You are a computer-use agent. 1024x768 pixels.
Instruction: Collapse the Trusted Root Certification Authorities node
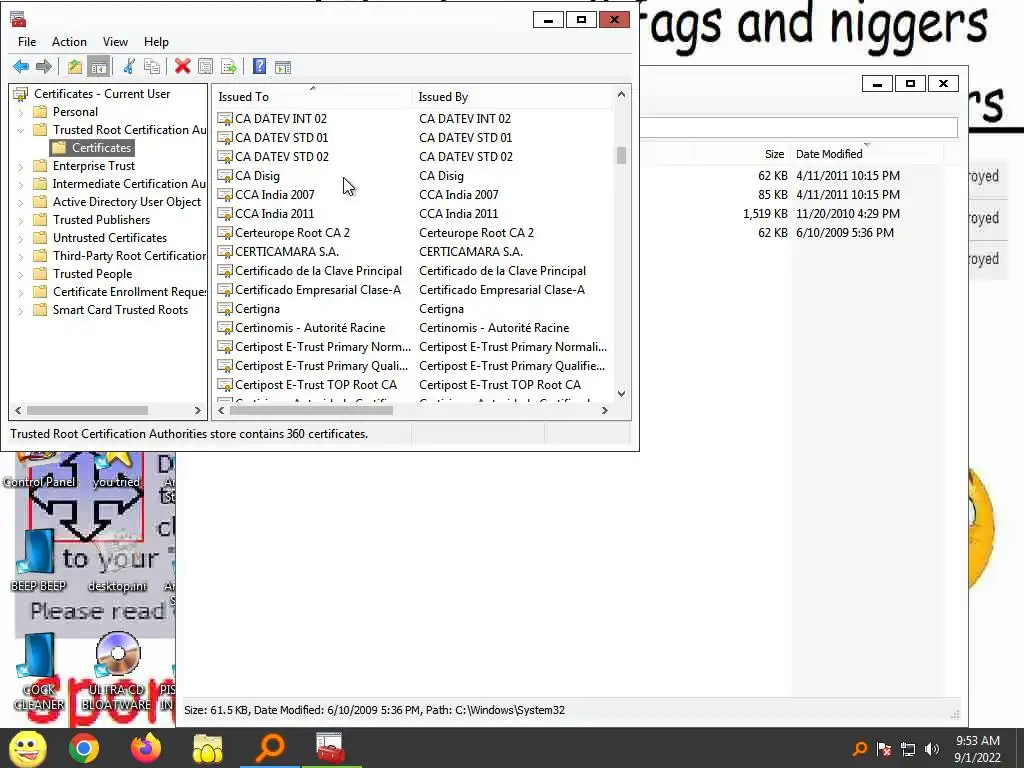pos(20,130)
